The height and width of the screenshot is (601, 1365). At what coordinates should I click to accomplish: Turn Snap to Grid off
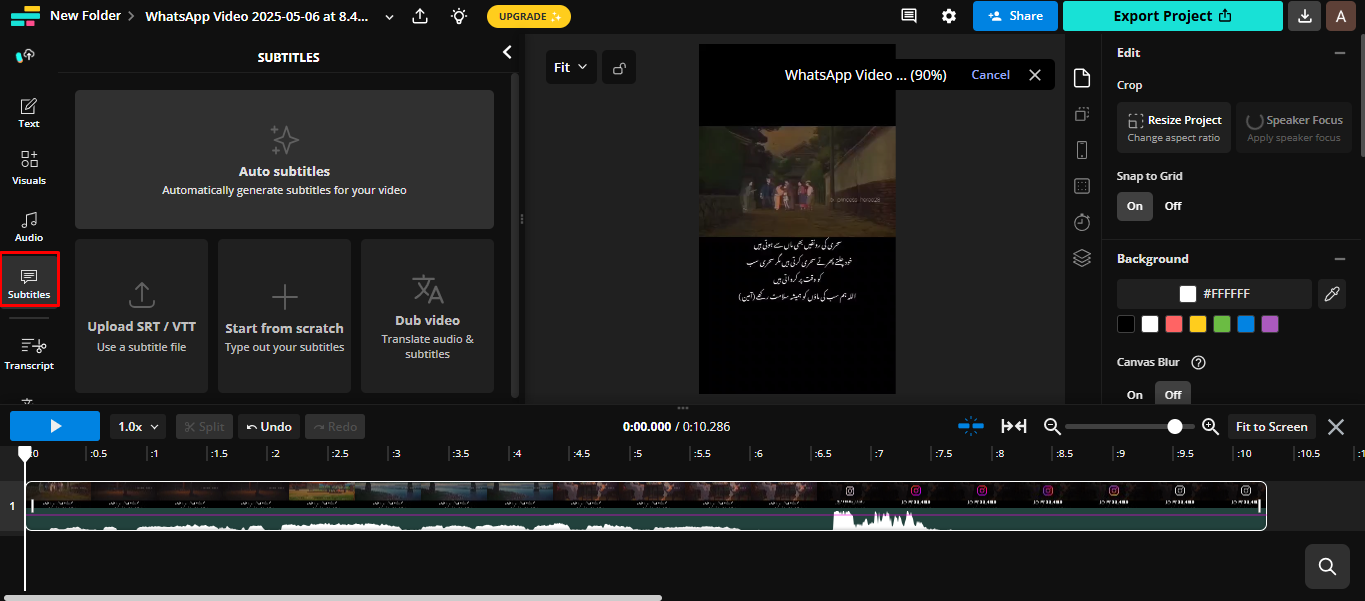(1172, 206)
